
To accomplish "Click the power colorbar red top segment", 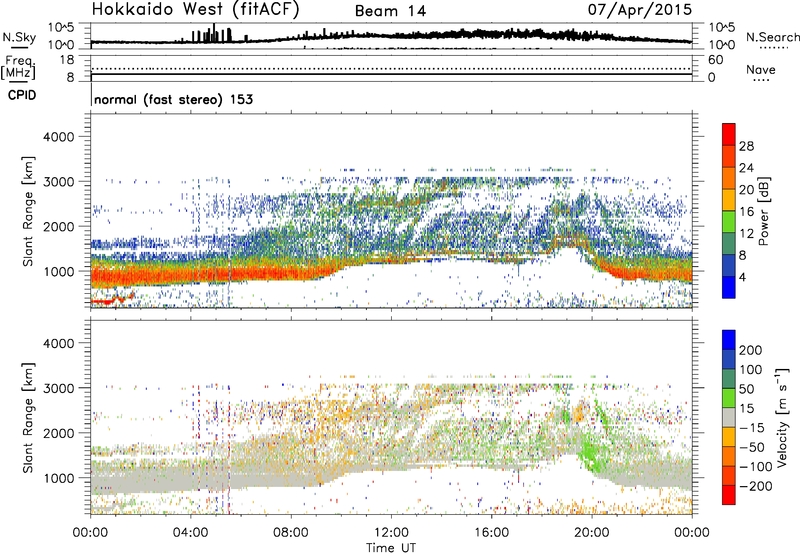I will 729,134.
